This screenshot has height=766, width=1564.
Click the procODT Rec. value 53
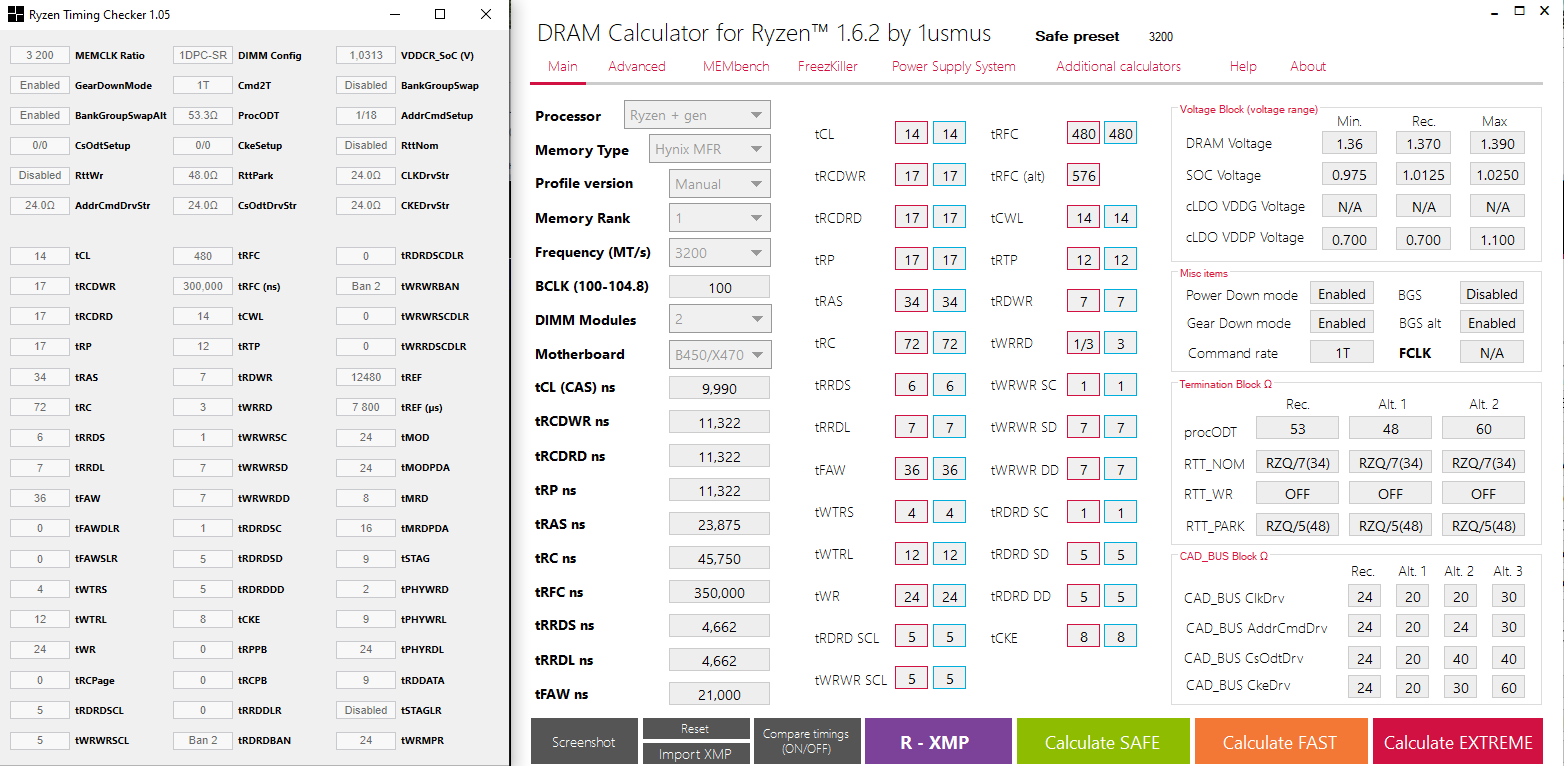(1298, 429)
